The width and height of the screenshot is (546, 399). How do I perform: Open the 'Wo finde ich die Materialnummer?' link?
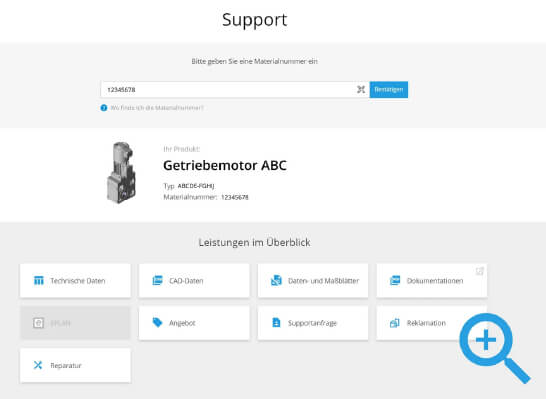(157, 108)
